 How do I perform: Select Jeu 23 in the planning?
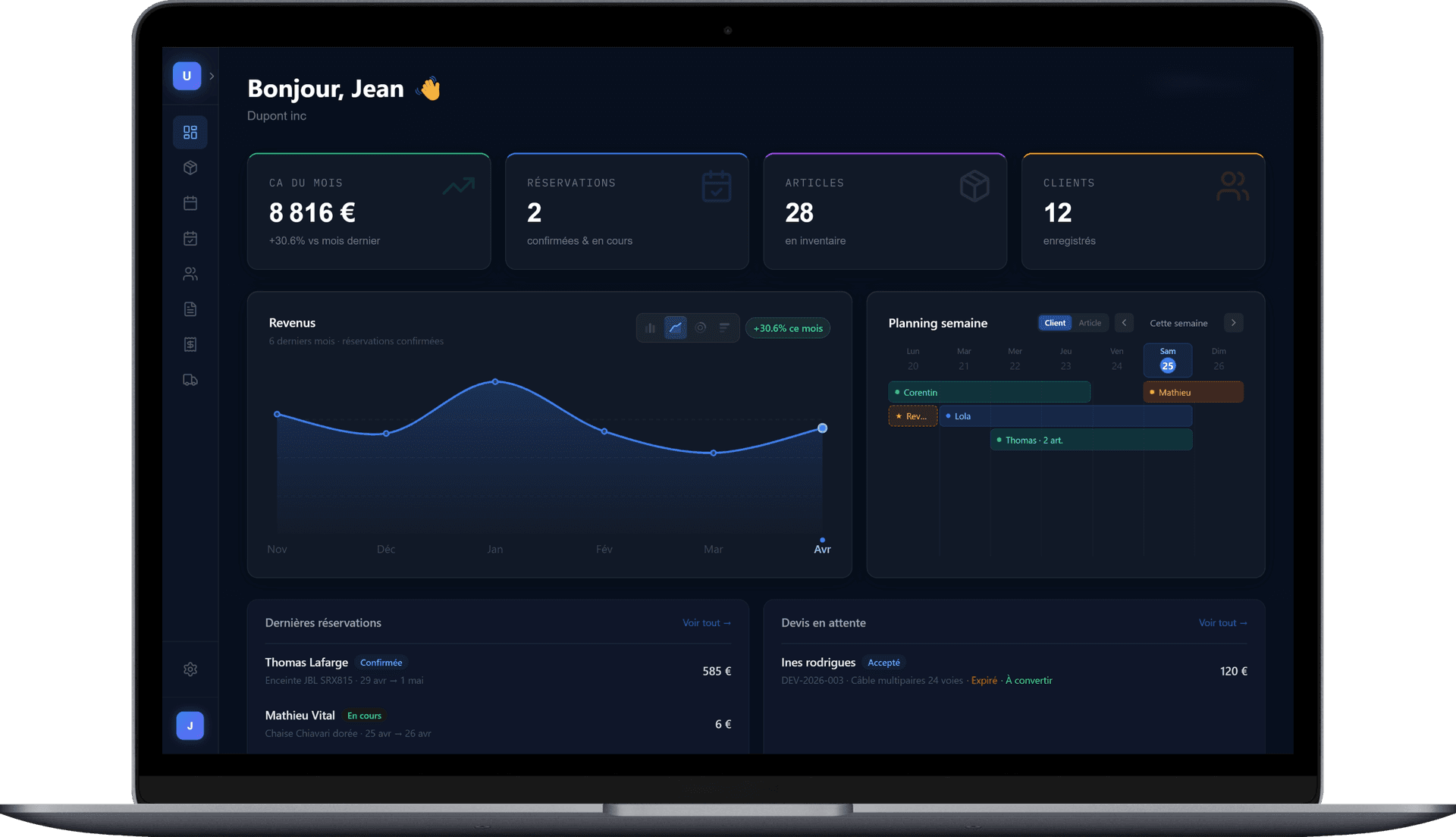pos(1065,359)
